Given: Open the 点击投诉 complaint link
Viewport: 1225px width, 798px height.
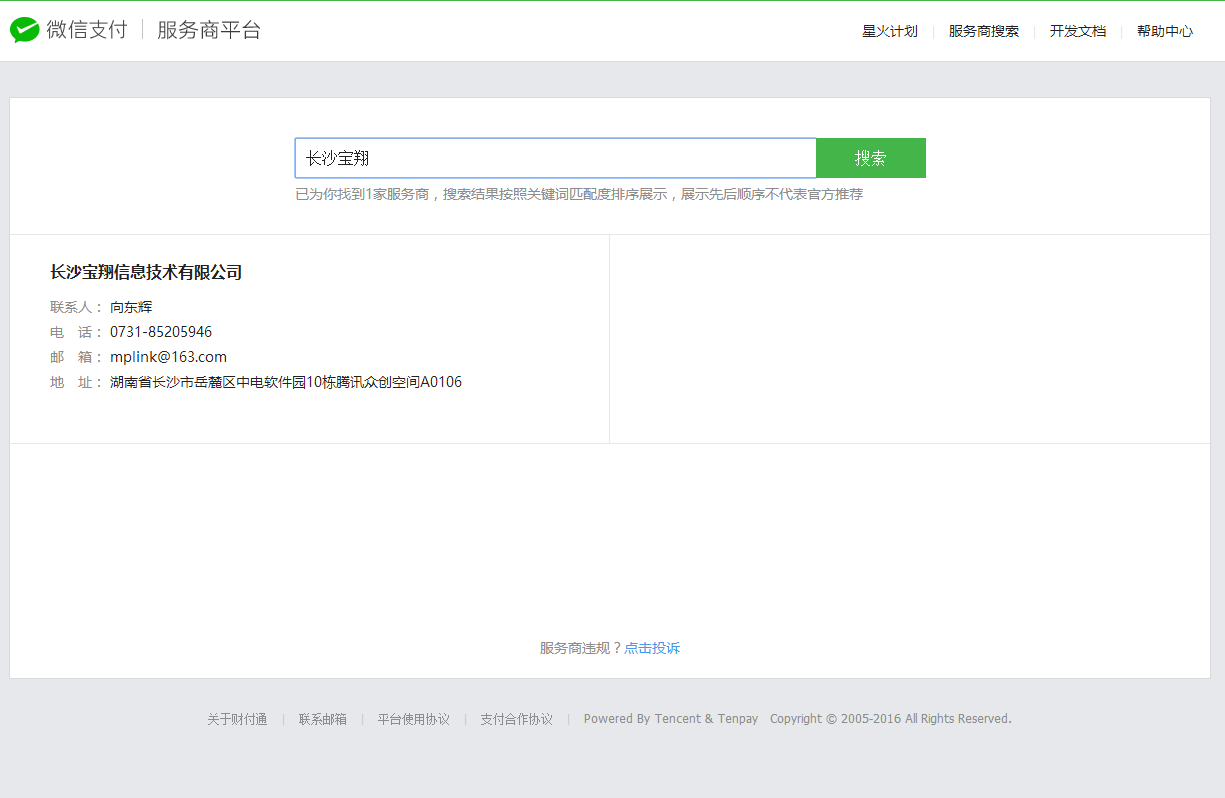Looking at the screenshot, I should pyautogui.click(x=652, y=648).
